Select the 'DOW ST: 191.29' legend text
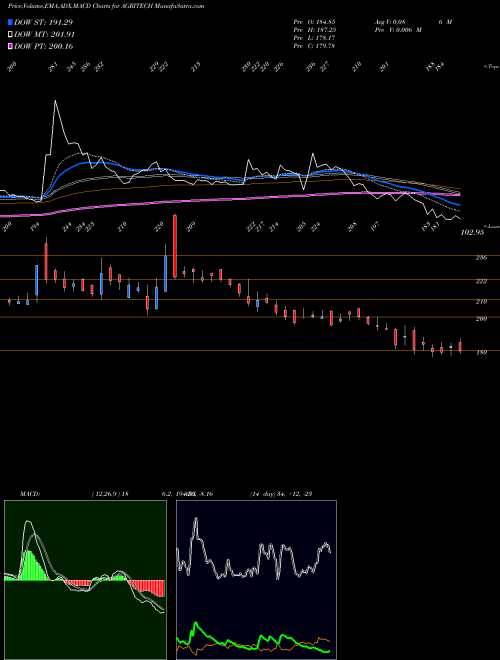This screenshot has height=660, width=500. click(x=44, y=22)
